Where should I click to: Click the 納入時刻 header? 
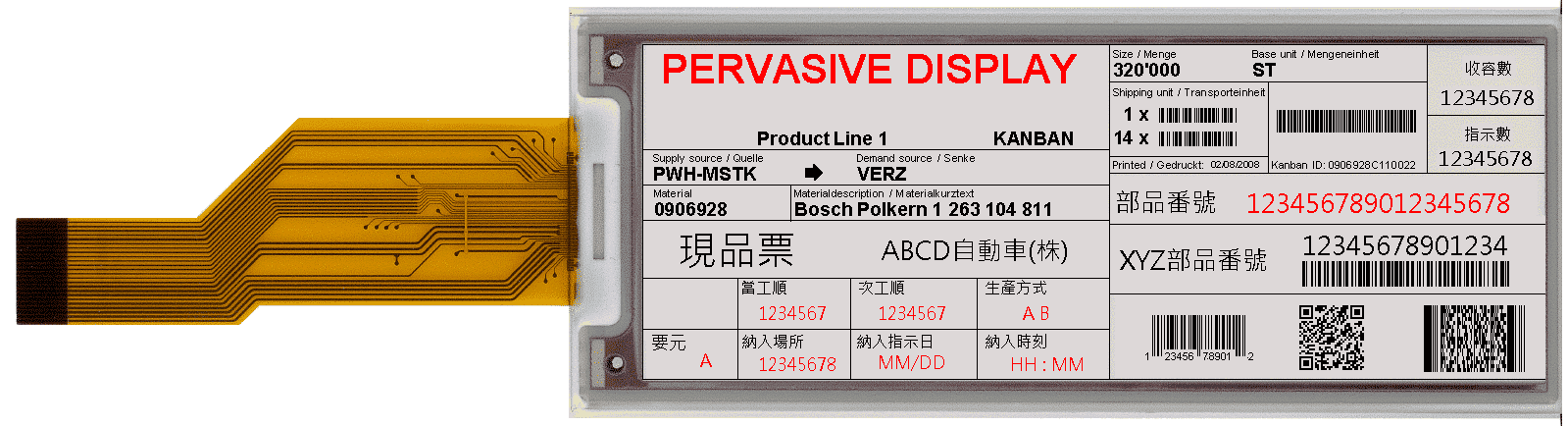coord(1016,342)
